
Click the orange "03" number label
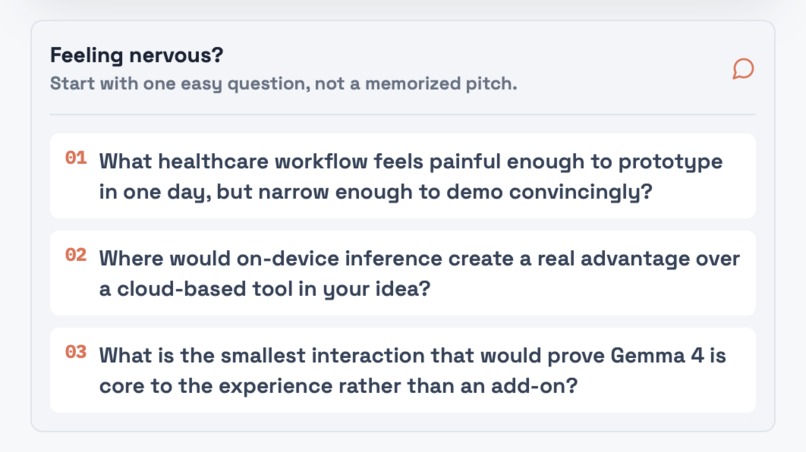(x=76, y=352)
